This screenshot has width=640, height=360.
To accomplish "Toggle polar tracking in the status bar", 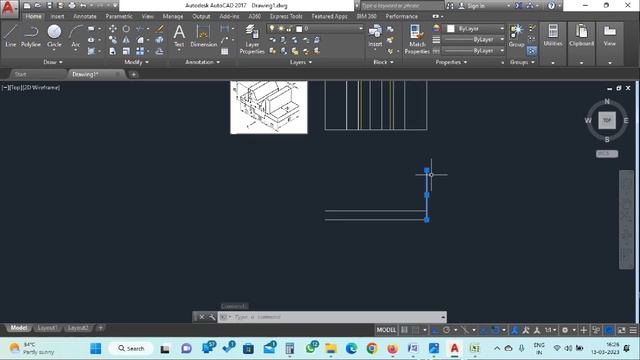I will [x=447, y=330].
